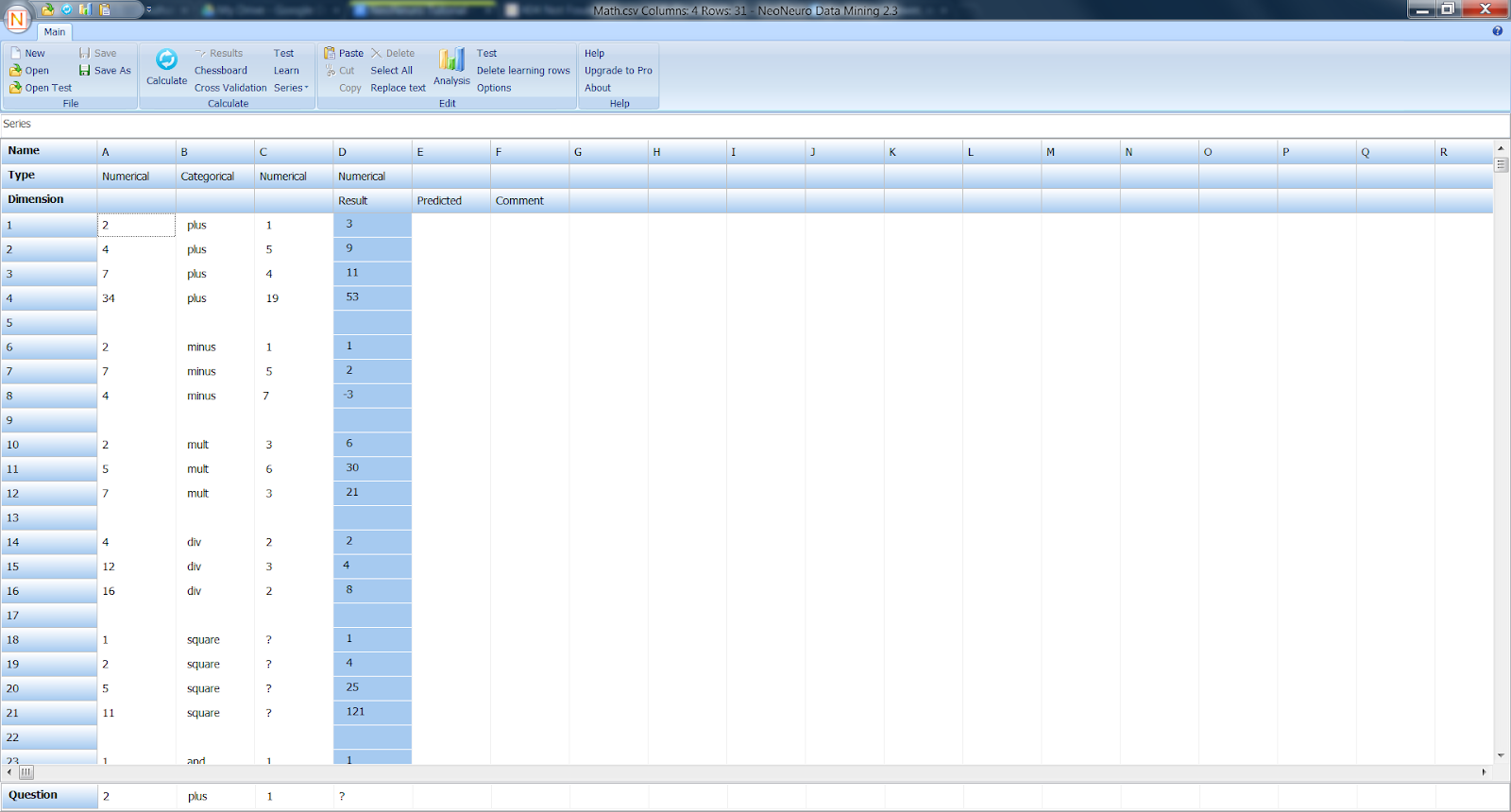Image resolution: width=1511 pixels, height=812 pixels.
Task: Expand the quick access toolbar customize arrow
Action: (x=148, y=9)
